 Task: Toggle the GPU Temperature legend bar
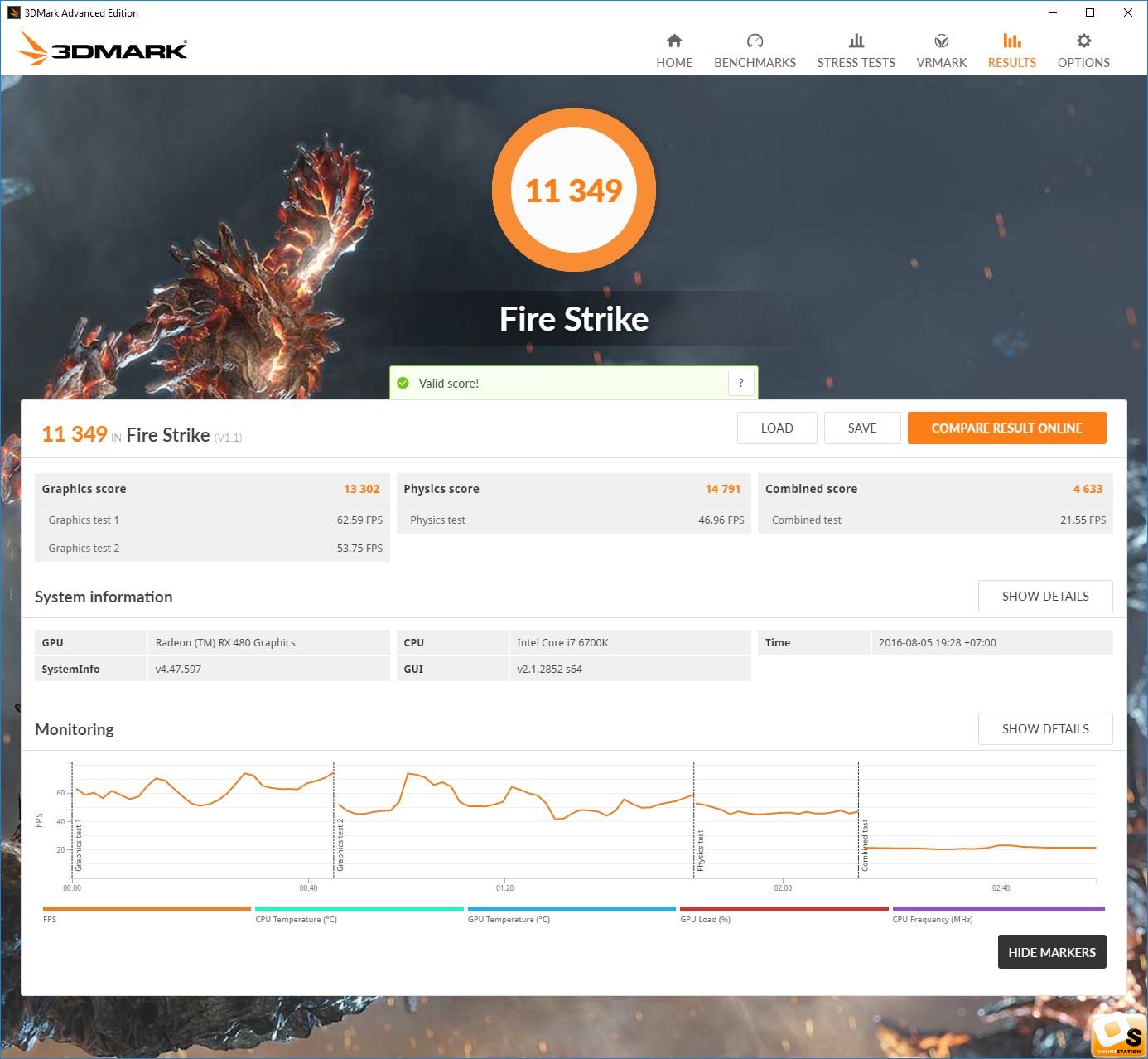pos(572,909)
